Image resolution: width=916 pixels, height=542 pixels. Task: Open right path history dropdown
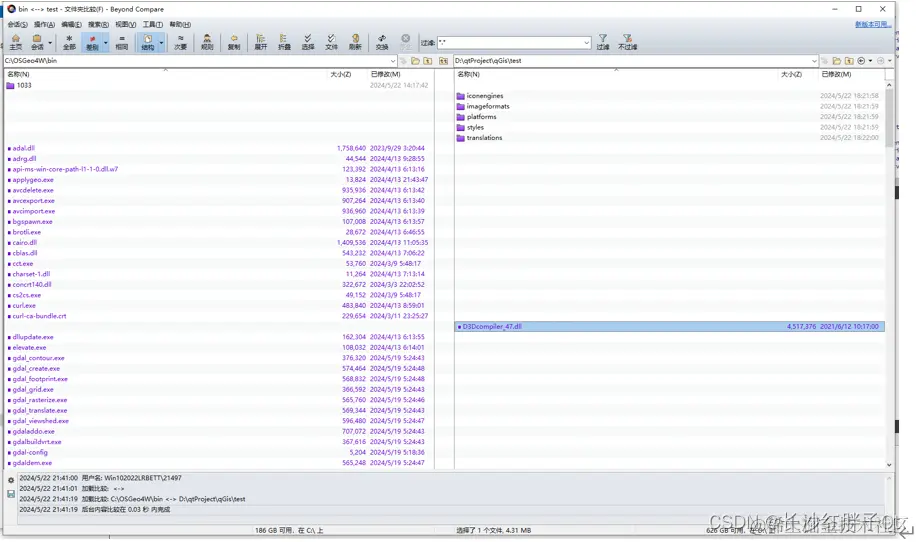pyautogui.click(x=814, y=61)
